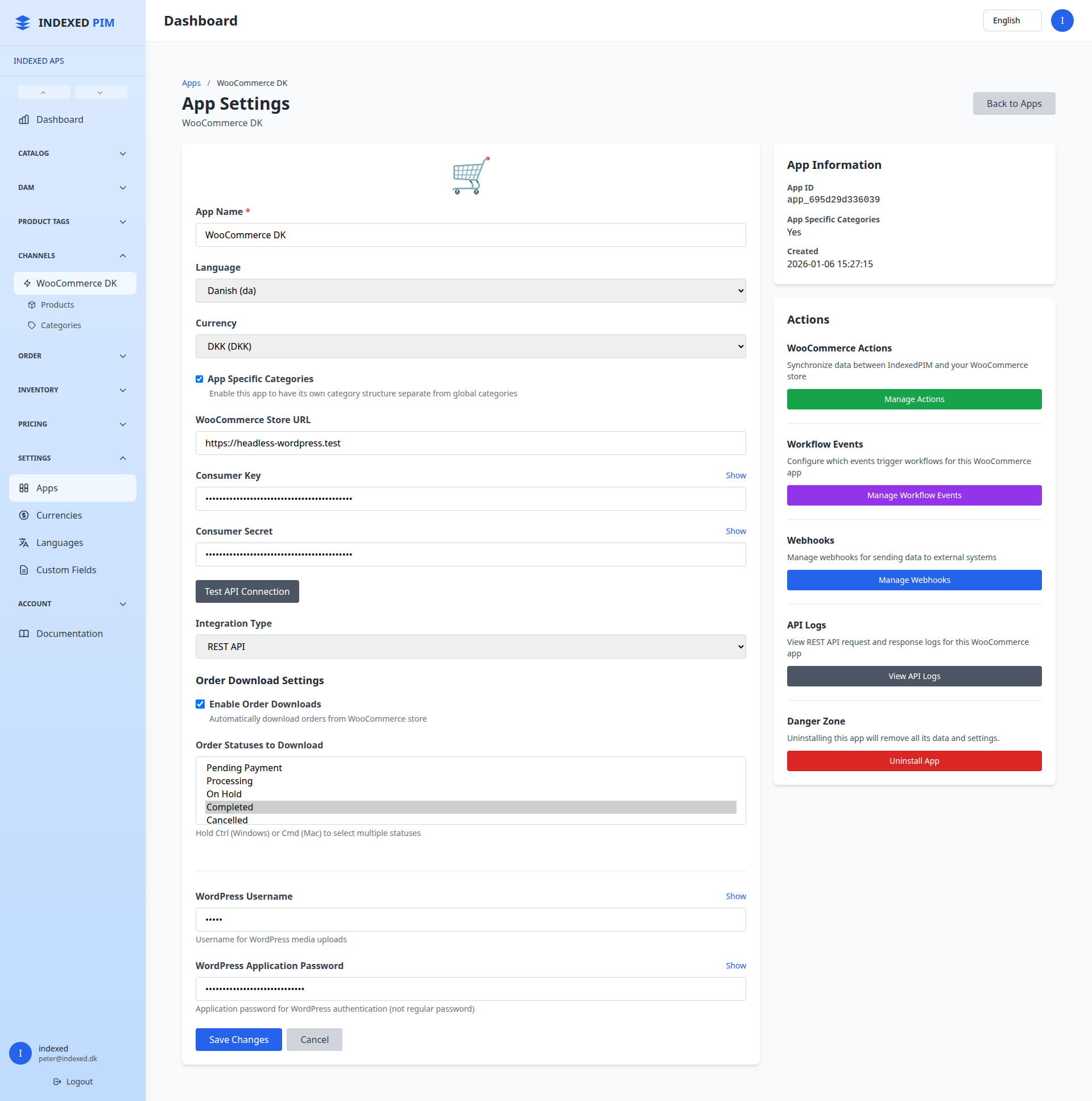This screenshot has height=1101, width=1092.
Task: Select the Apps grid icon in sidebar
Action: 24,488
